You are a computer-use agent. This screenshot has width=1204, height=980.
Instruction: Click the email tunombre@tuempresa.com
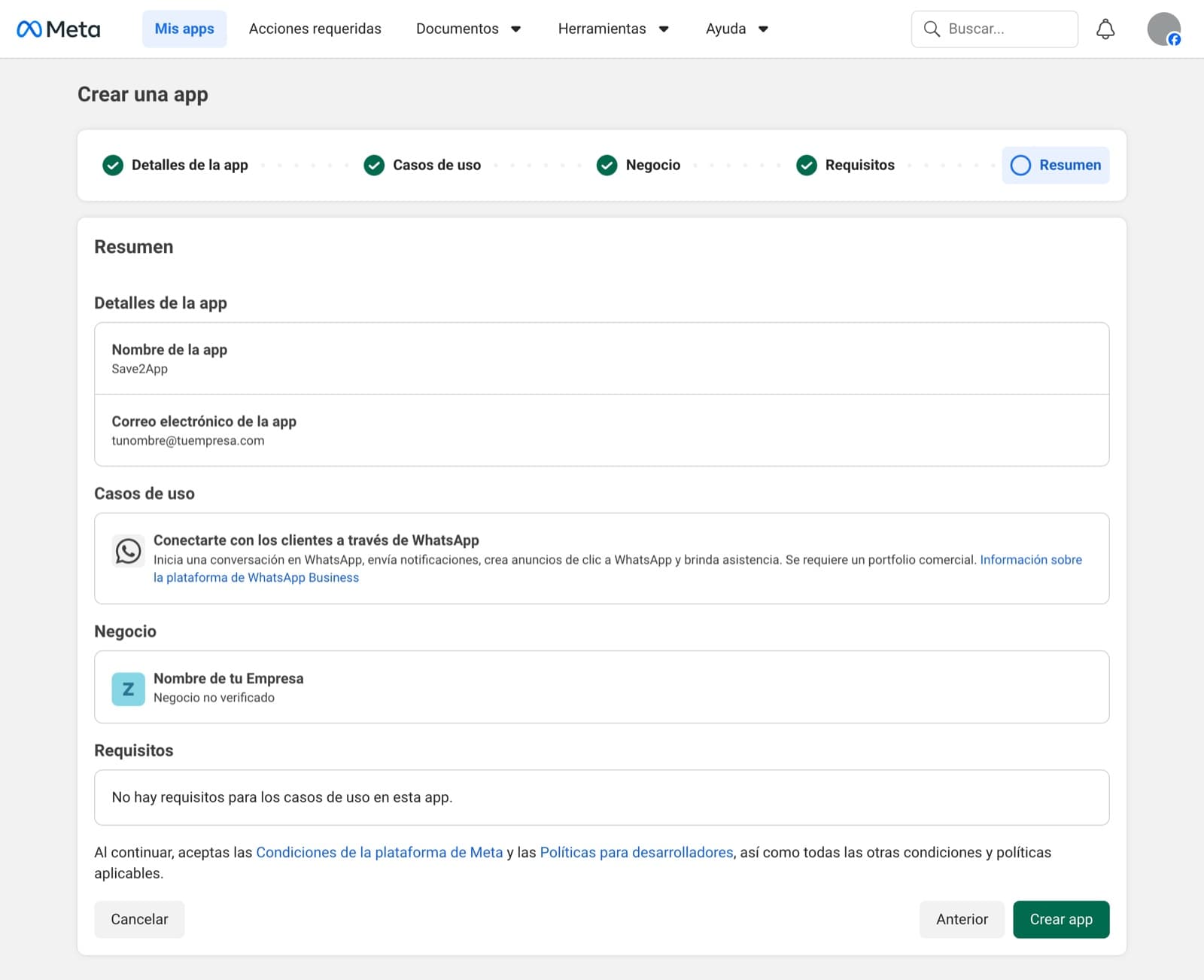(188, 440)
